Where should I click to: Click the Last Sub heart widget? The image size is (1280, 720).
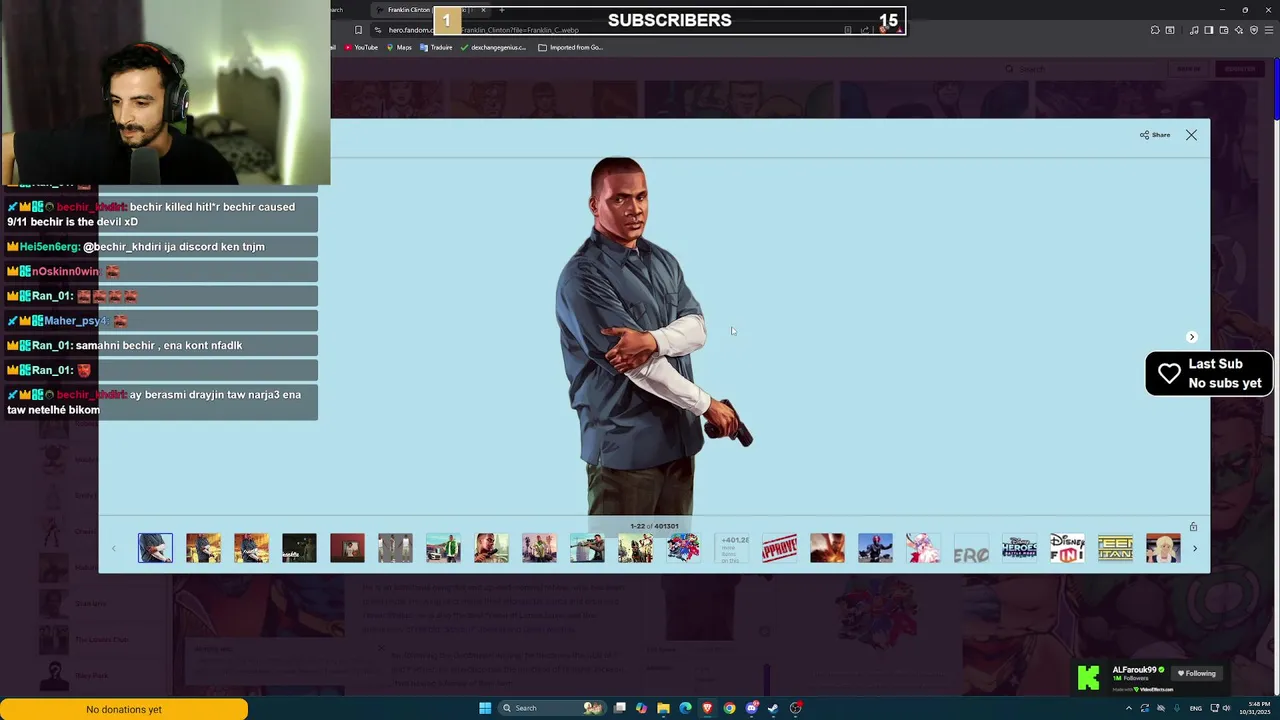pos(1209,374)
